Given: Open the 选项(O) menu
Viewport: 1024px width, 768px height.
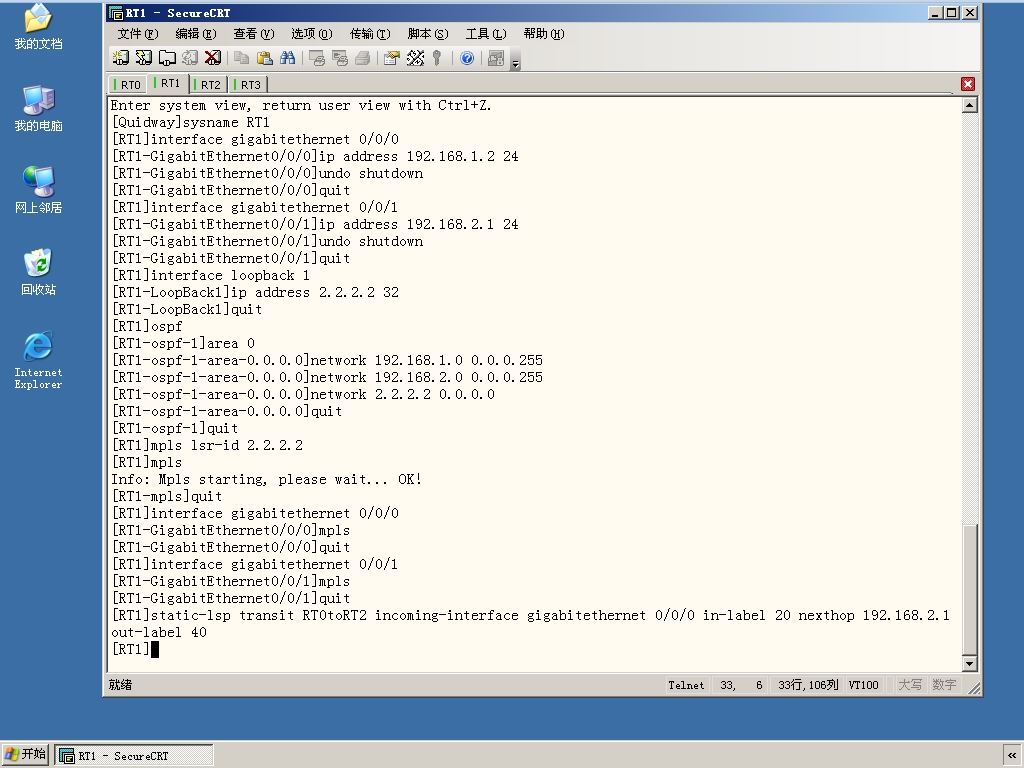Looking at the screenshot, I should [312, 34].
